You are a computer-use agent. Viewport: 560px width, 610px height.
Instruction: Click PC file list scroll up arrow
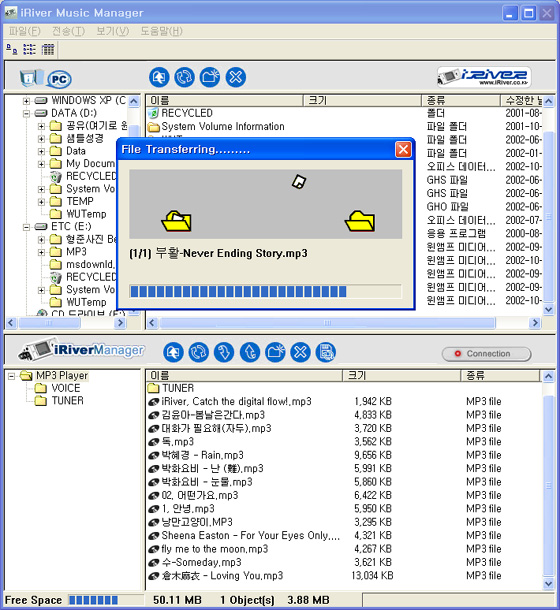[548, 102]
